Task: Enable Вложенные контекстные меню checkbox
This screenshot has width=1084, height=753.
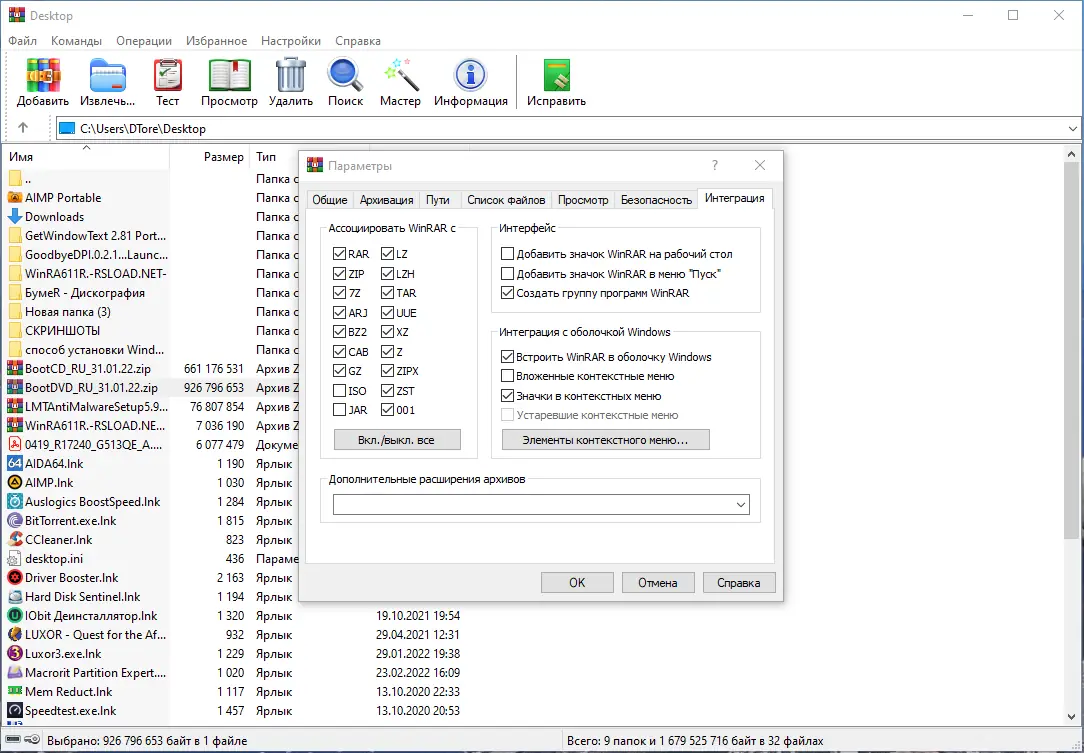Action: (x=507, y=376)
